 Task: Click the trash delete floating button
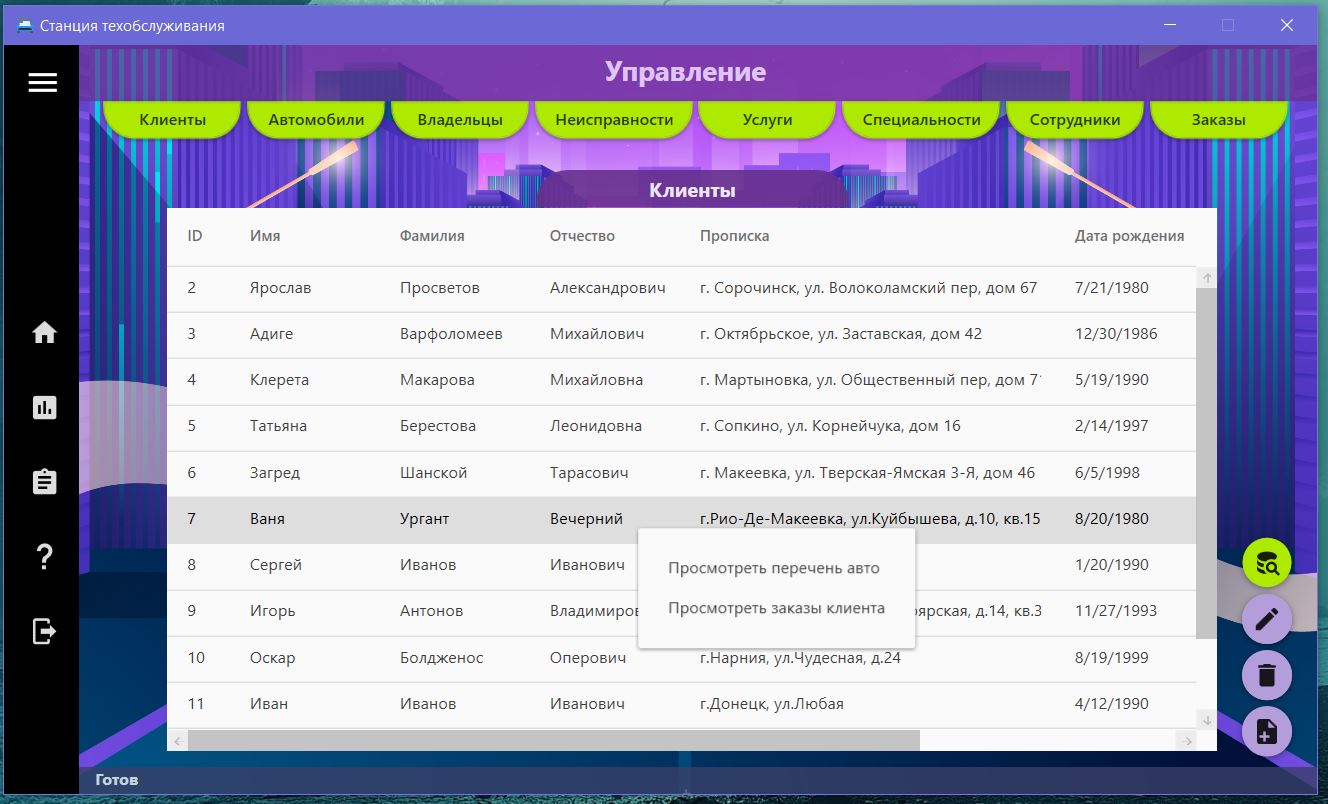(1267, 676)
